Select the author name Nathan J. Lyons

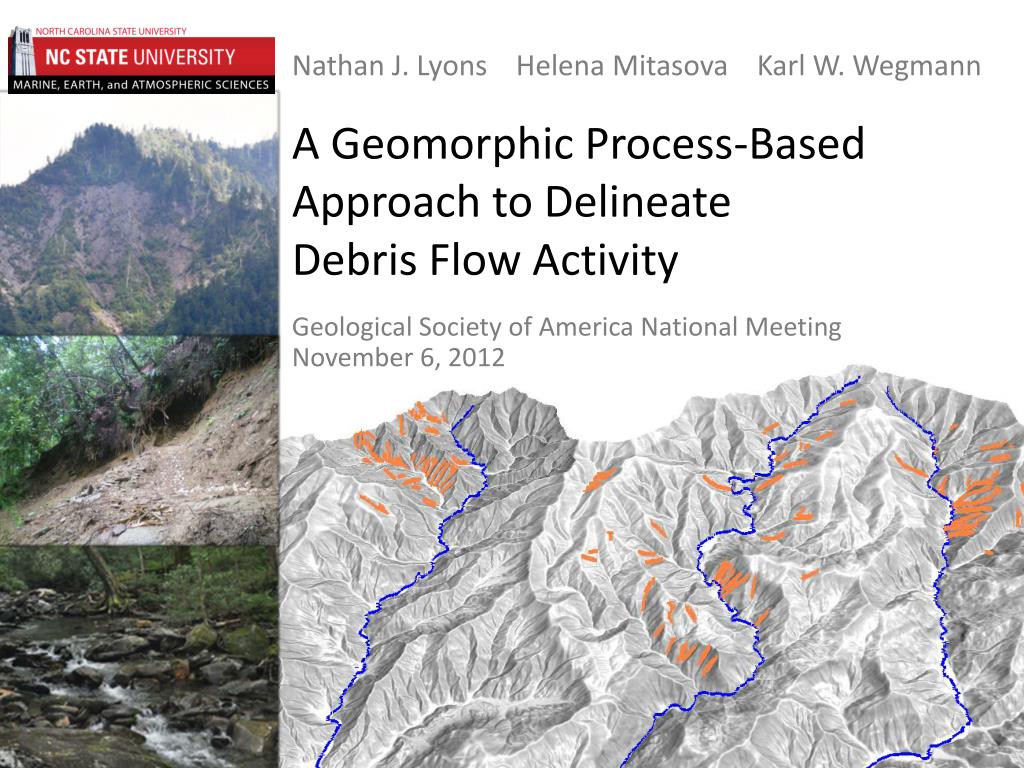[389, 66]
